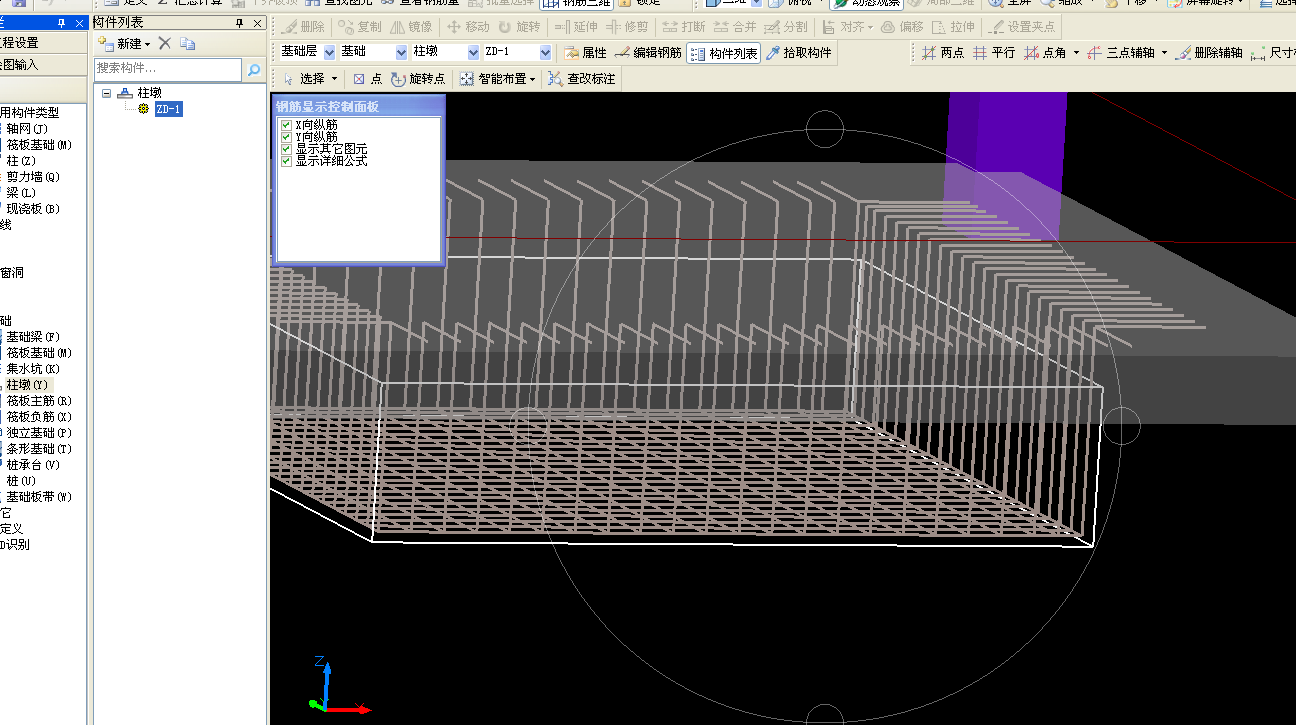Viewport: 1296px width, 725px height.
Task: Select 集水坑(K) in the navigation tree
Action: point(33,369)
